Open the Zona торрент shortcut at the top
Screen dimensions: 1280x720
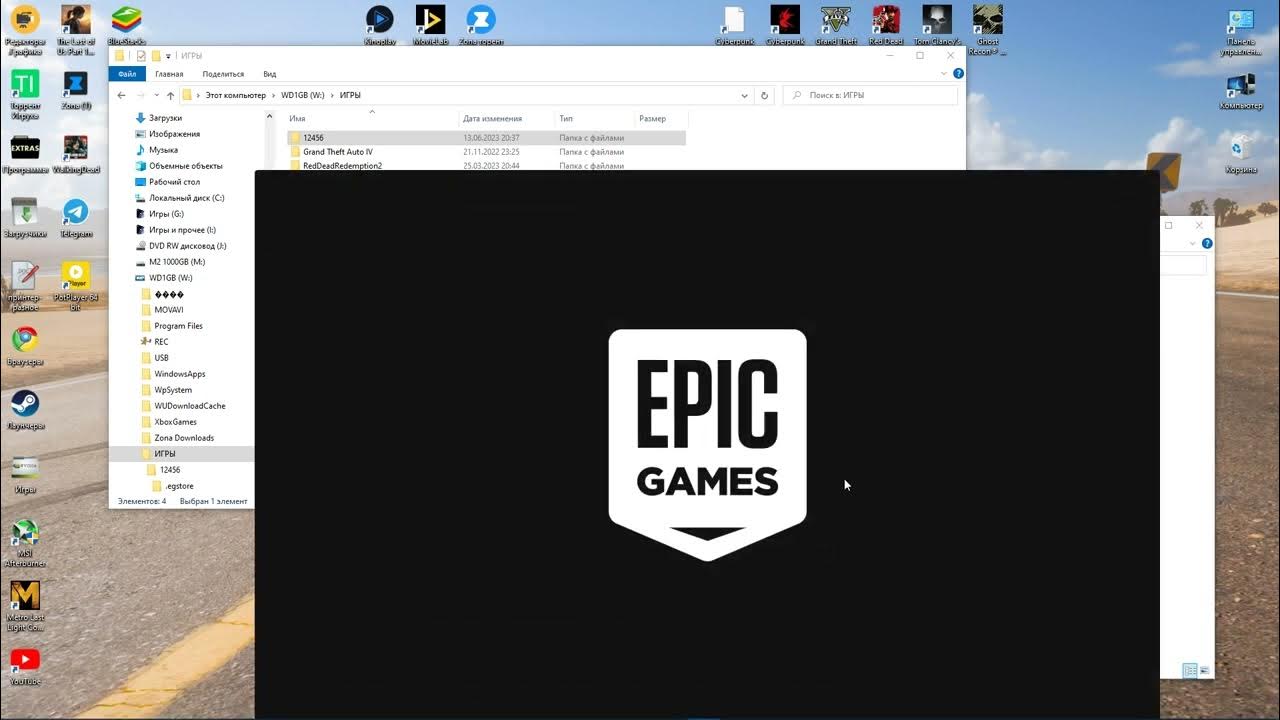(481, 24)
